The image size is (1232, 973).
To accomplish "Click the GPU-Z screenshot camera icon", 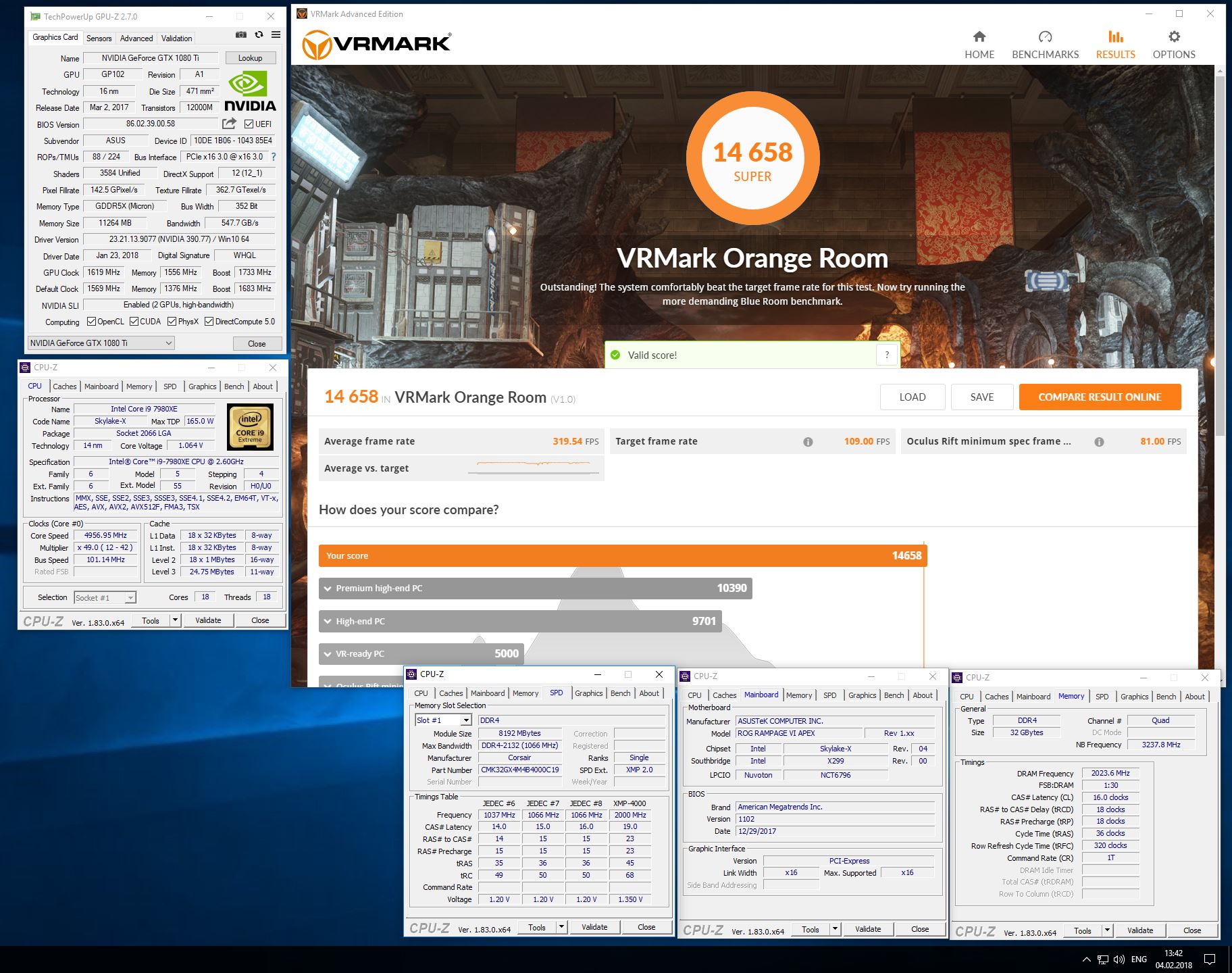I will point(240,34).
